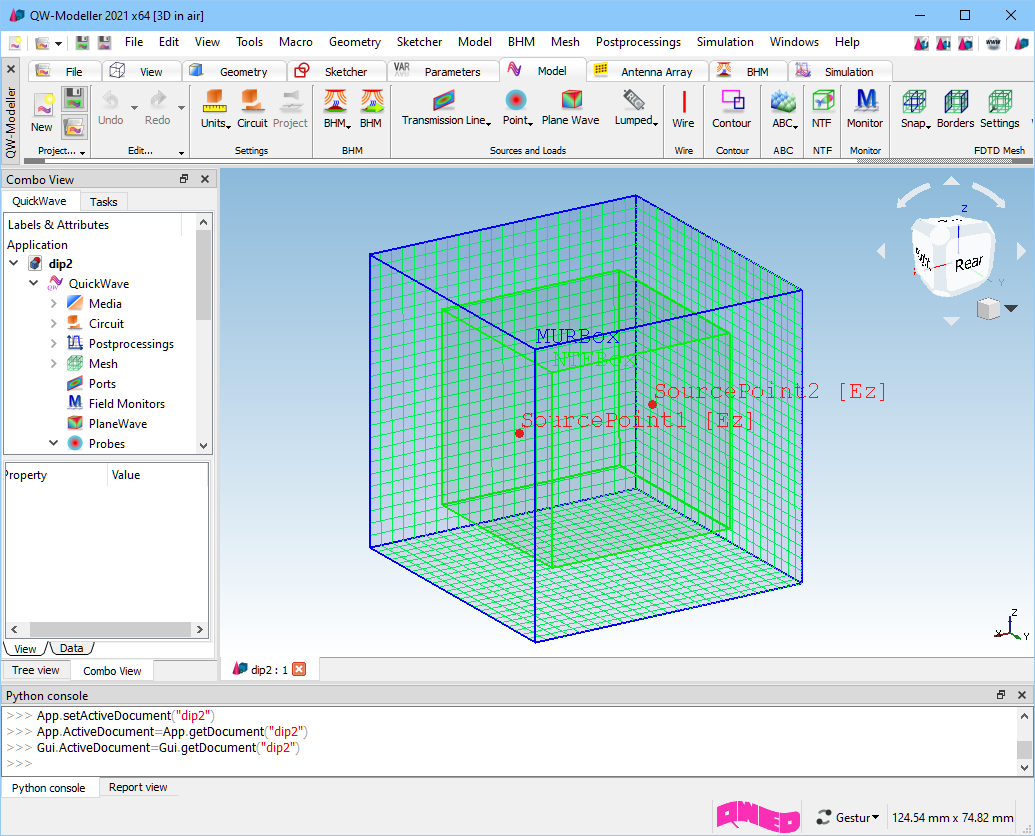Click the Redo button

[x=157, y=110]
